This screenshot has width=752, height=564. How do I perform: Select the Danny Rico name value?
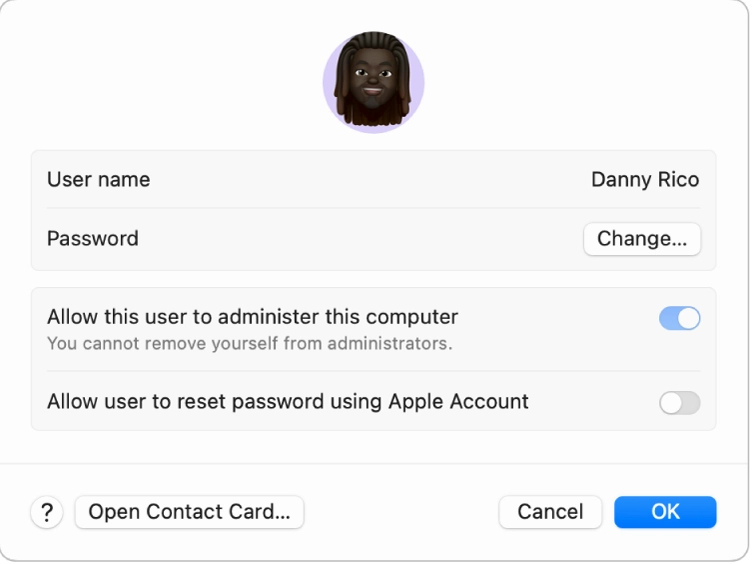pyautogui.click(x=644, y=180)
